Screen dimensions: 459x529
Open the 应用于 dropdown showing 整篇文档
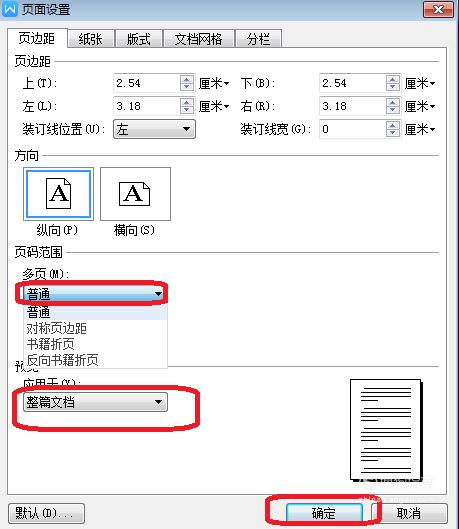[95, 402]
